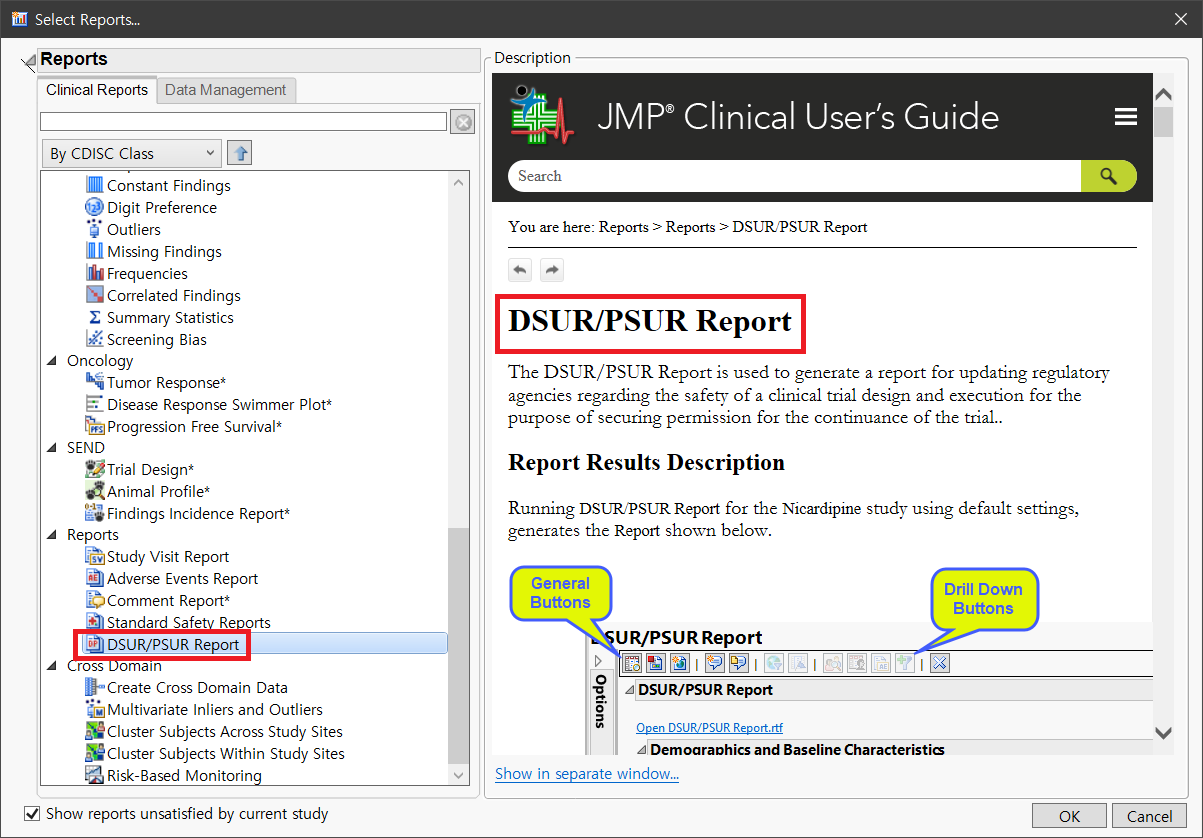The width and height of the screenshot is (1203, 838).
Task: Open the By CDISC Class dropdown
Action: [x=131, y=152]
